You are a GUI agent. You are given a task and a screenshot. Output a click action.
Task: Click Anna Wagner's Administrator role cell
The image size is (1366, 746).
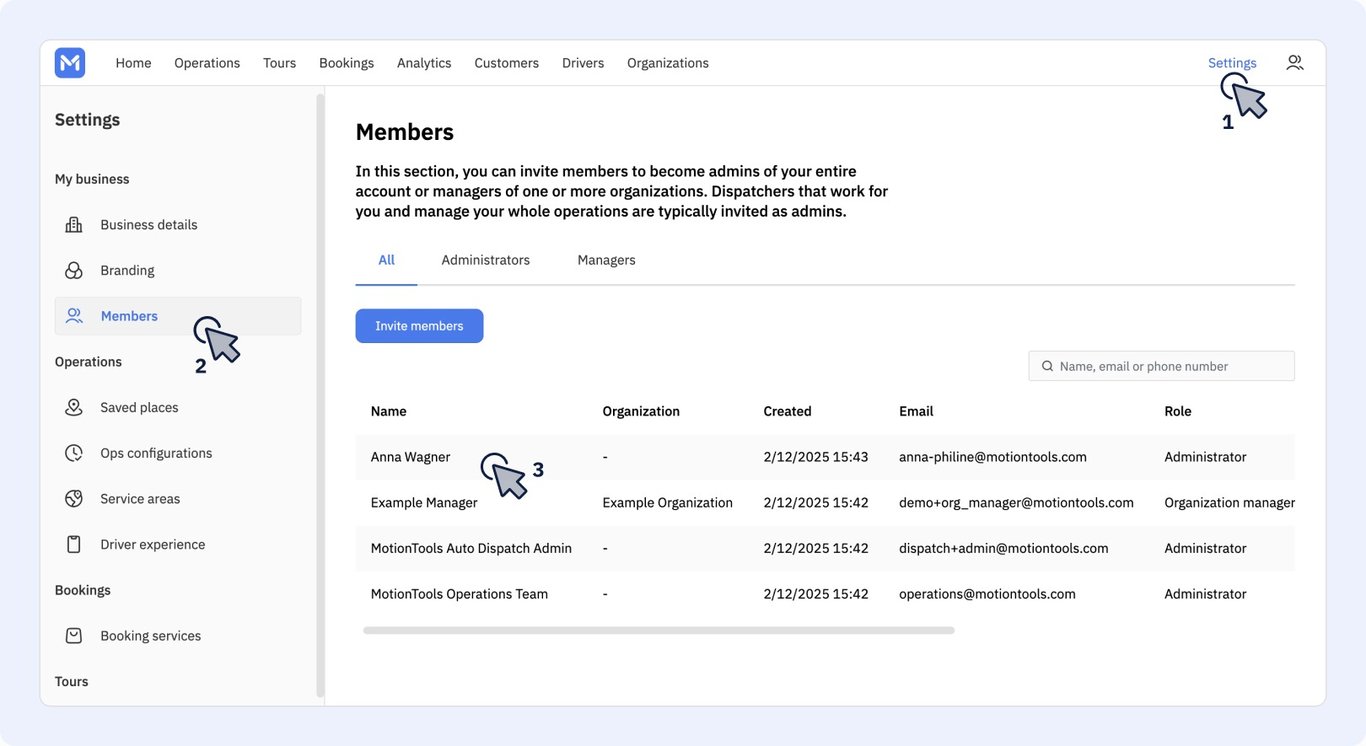pos(1205,457)
